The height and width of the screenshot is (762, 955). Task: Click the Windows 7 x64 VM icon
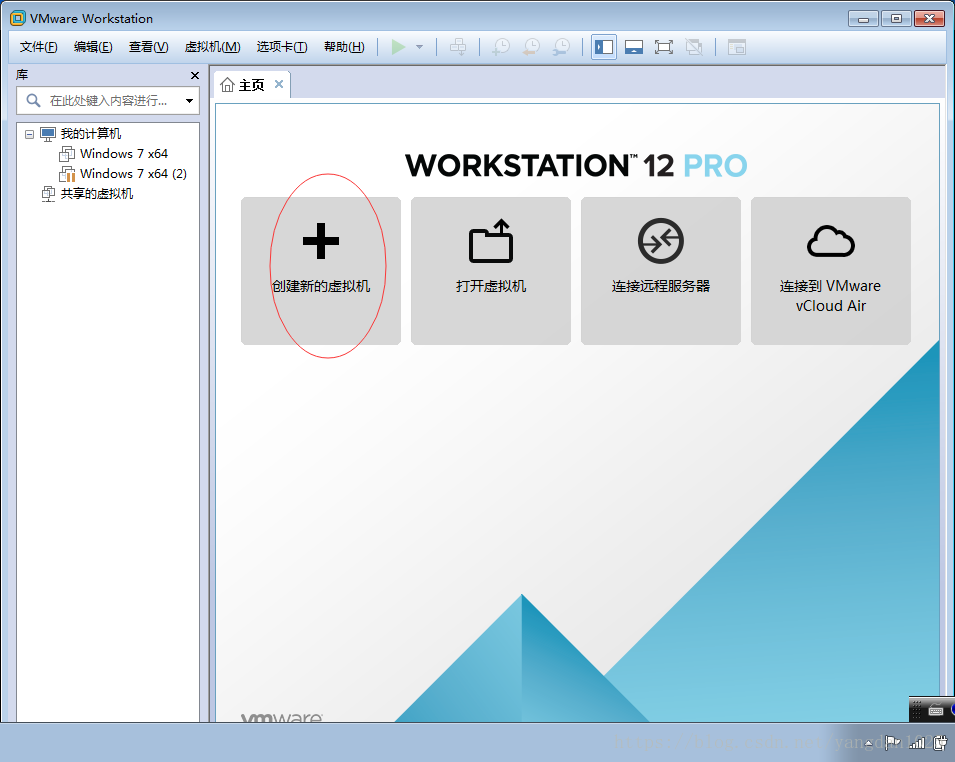click(67, 153)
